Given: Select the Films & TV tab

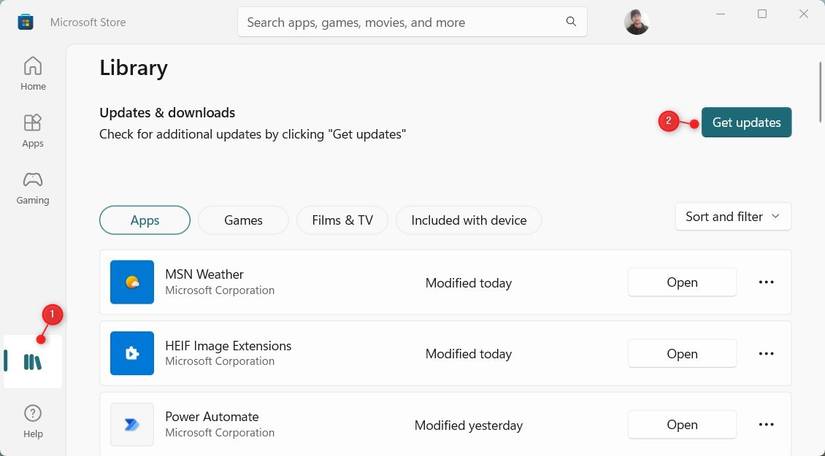Looking at the screenshot, I should pyautogui.click(x=342, y=220).
